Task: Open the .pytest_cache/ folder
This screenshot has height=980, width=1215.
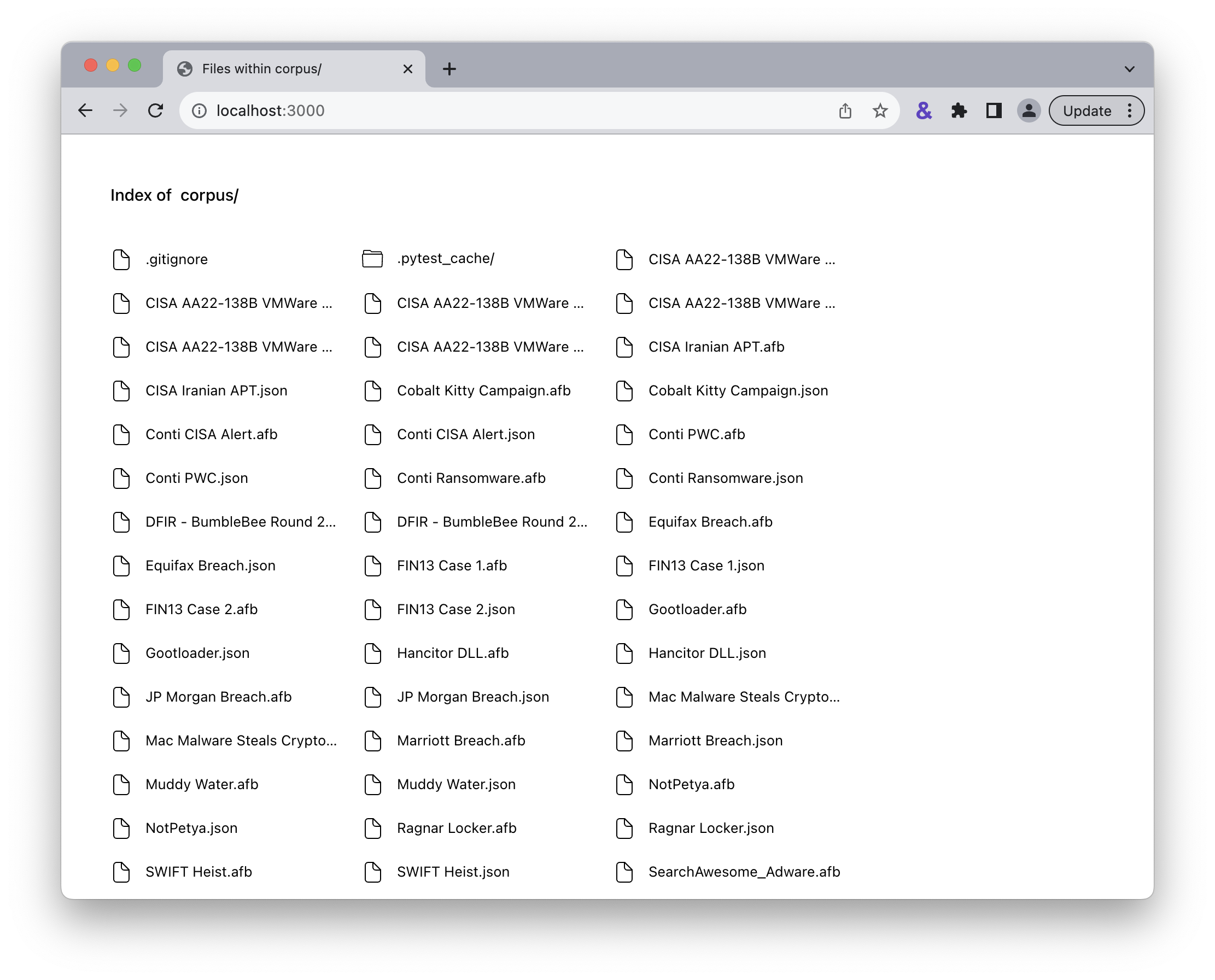Action: [x=445, y=259]
